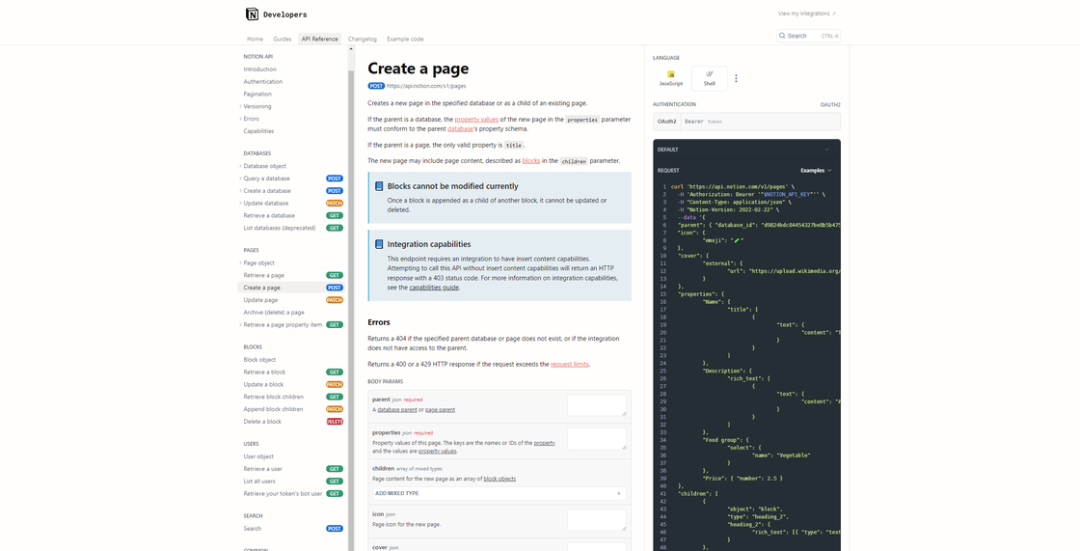Click book icon beside Integration capabilities
Image resolution: width=1080 pixels, height=551 pixels.
coord(379,244)
